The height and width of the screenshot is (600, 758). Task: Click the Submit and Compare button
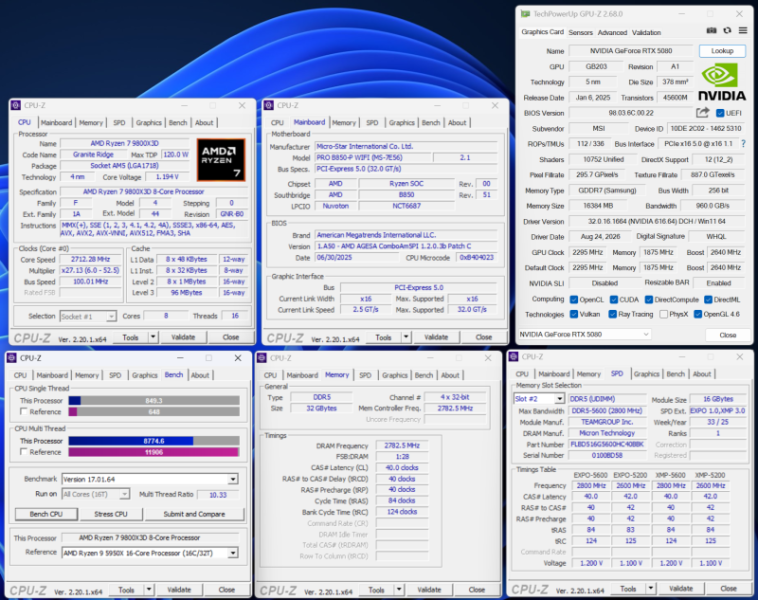(194, 514)
